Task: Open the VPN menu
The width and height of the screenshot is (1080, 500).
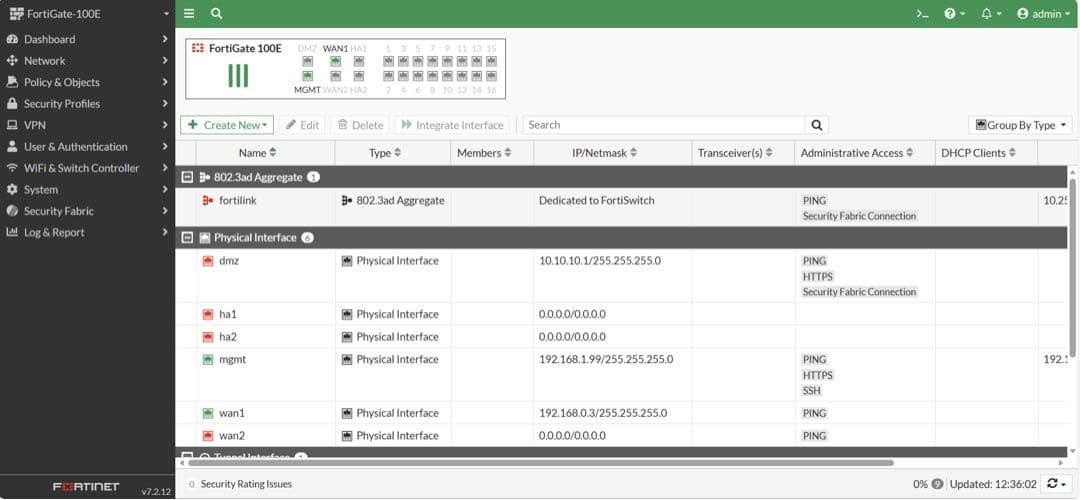Action: 87,125
